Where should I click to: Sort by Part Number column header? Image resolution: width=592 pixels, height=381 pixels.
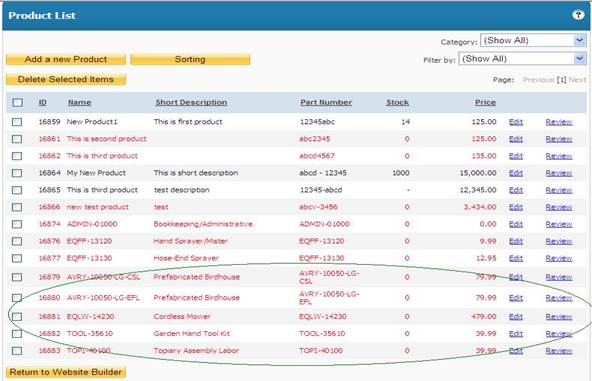tap(326, 102)
